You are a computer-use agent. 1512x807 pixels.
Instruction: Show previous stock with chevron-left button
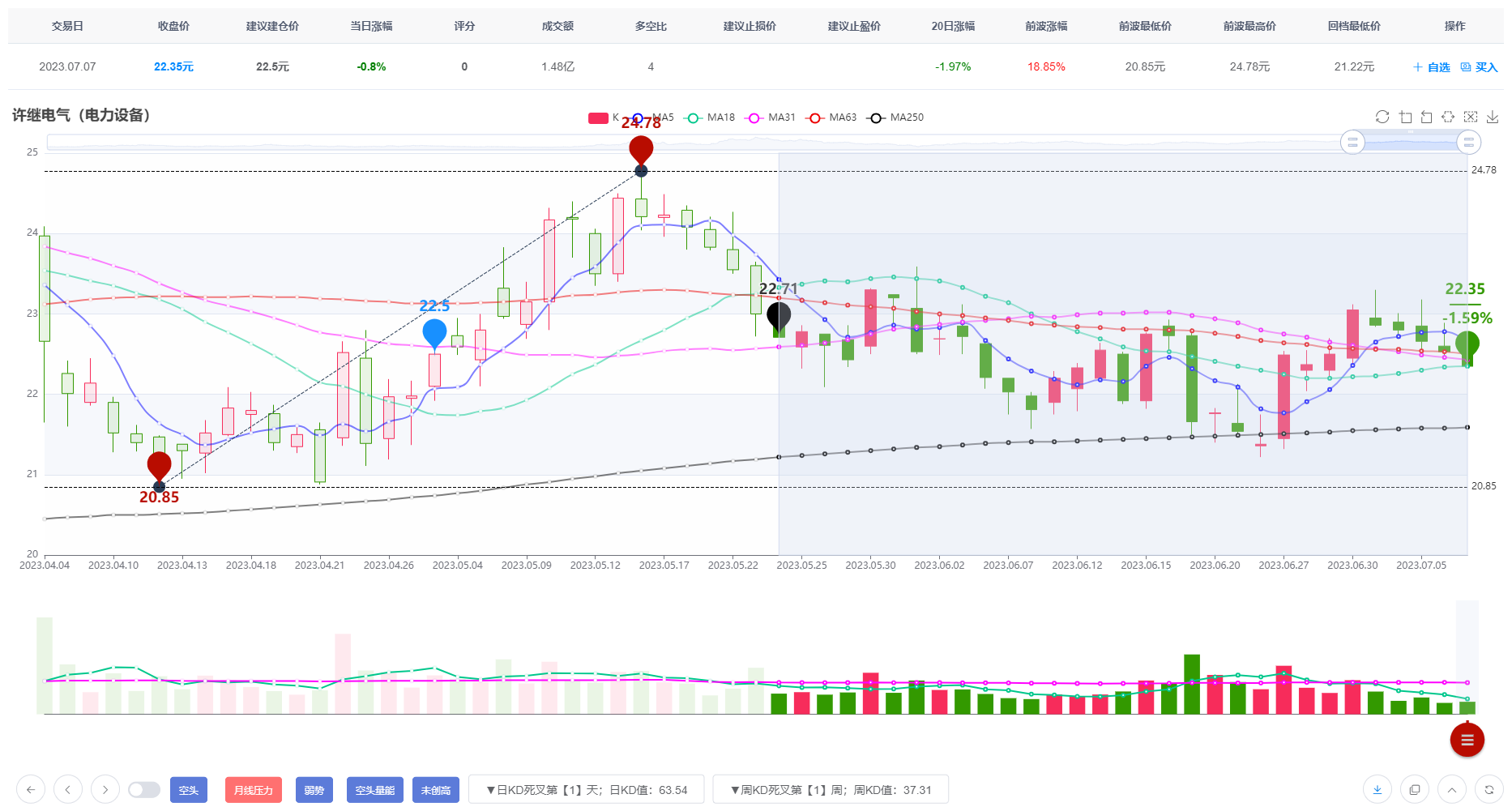(68, 789)
